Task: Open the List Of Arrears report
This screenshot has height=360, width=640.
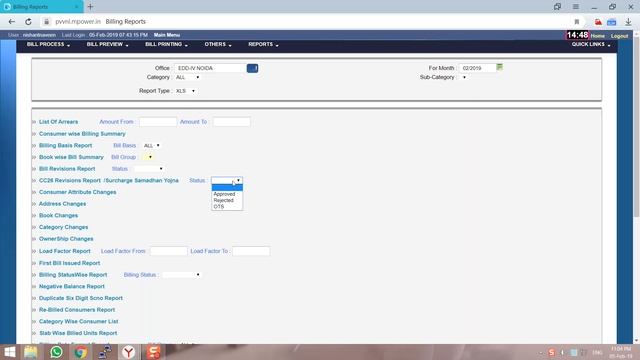Action: [58, 122]
